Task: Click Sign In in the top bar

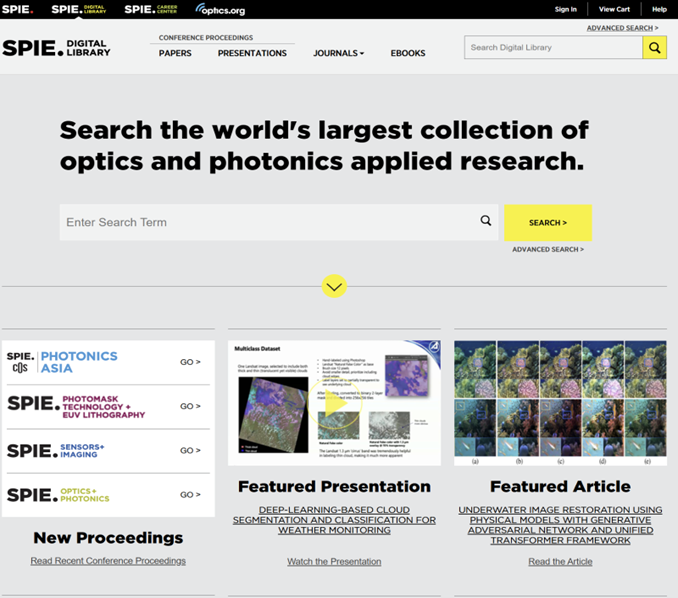Action: [565, 9]
